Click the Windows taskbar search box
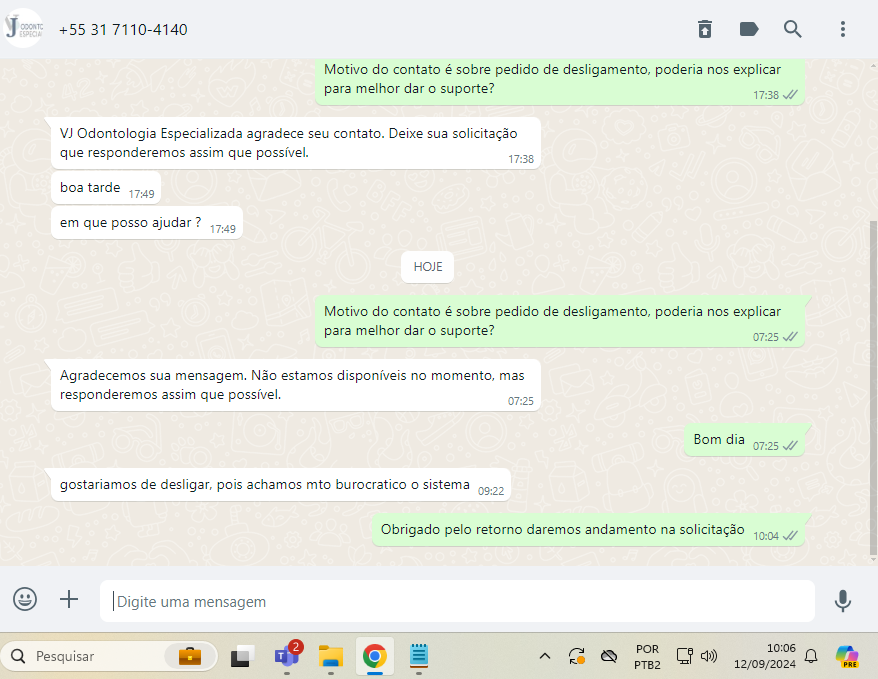 click(109, 656)
